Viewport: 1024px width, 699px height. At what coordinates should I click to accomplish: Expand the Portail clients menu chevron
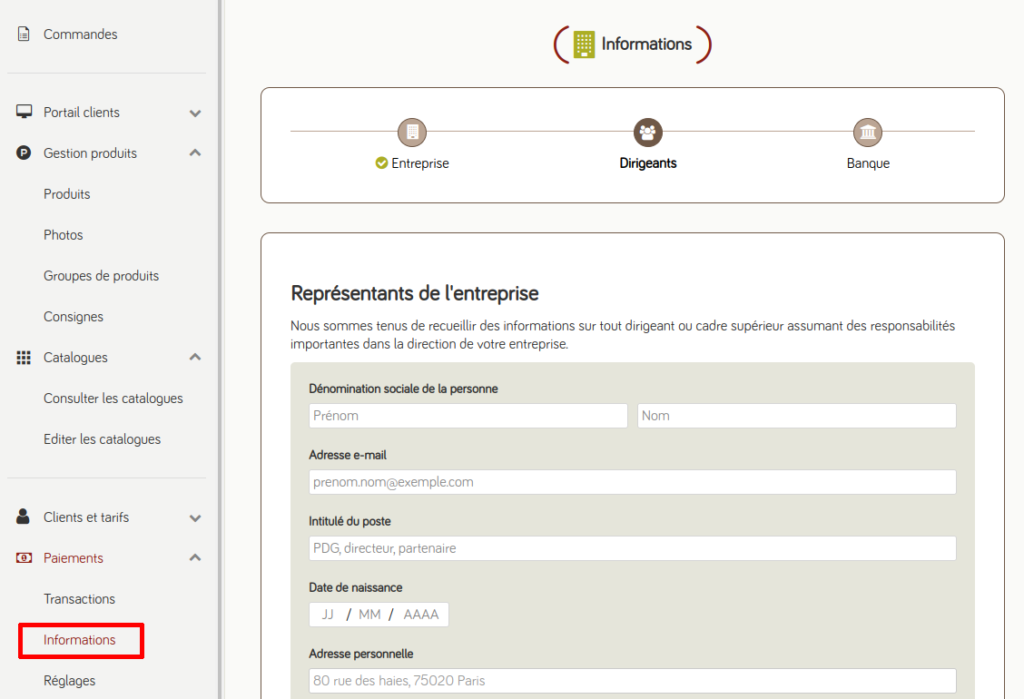(195, 113)
